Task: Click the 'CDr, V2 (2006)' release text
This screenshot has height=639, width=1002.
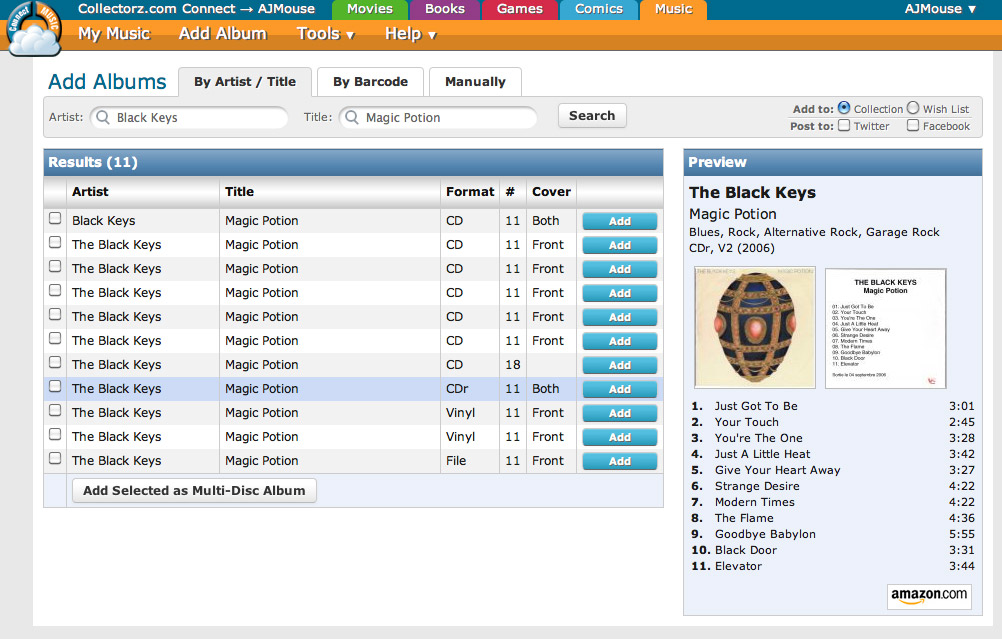Action: [732, 248]
